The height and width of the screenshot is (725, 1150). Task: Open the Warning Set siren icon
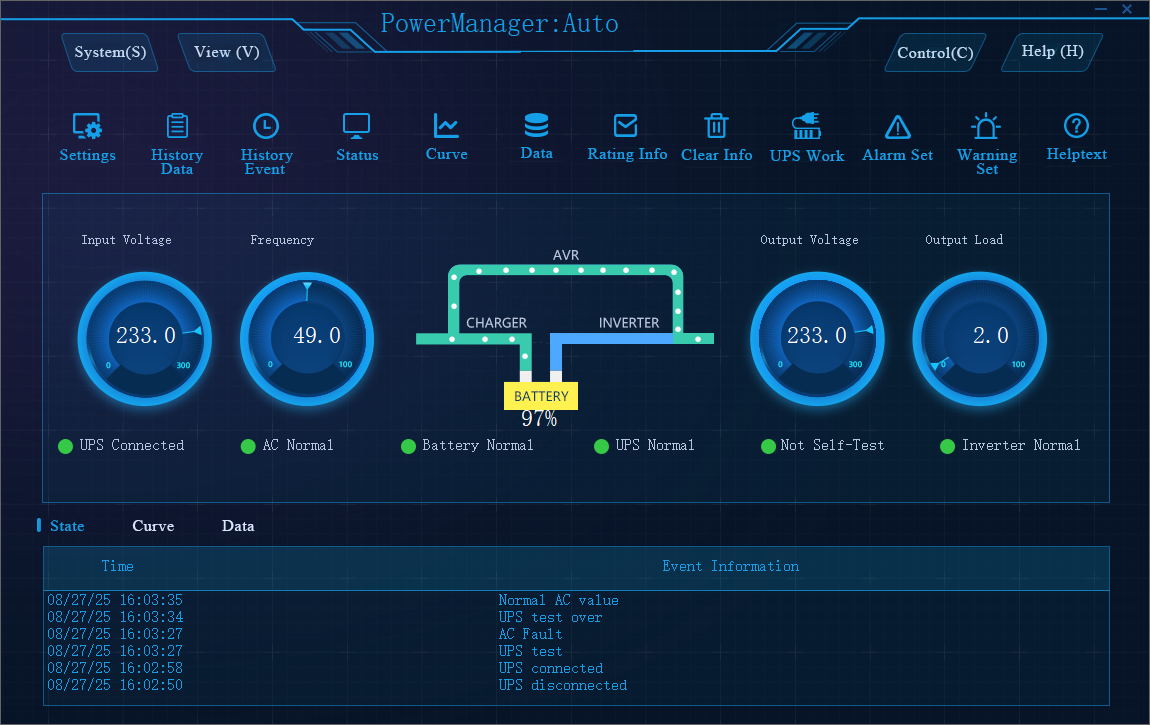[986, 127]
